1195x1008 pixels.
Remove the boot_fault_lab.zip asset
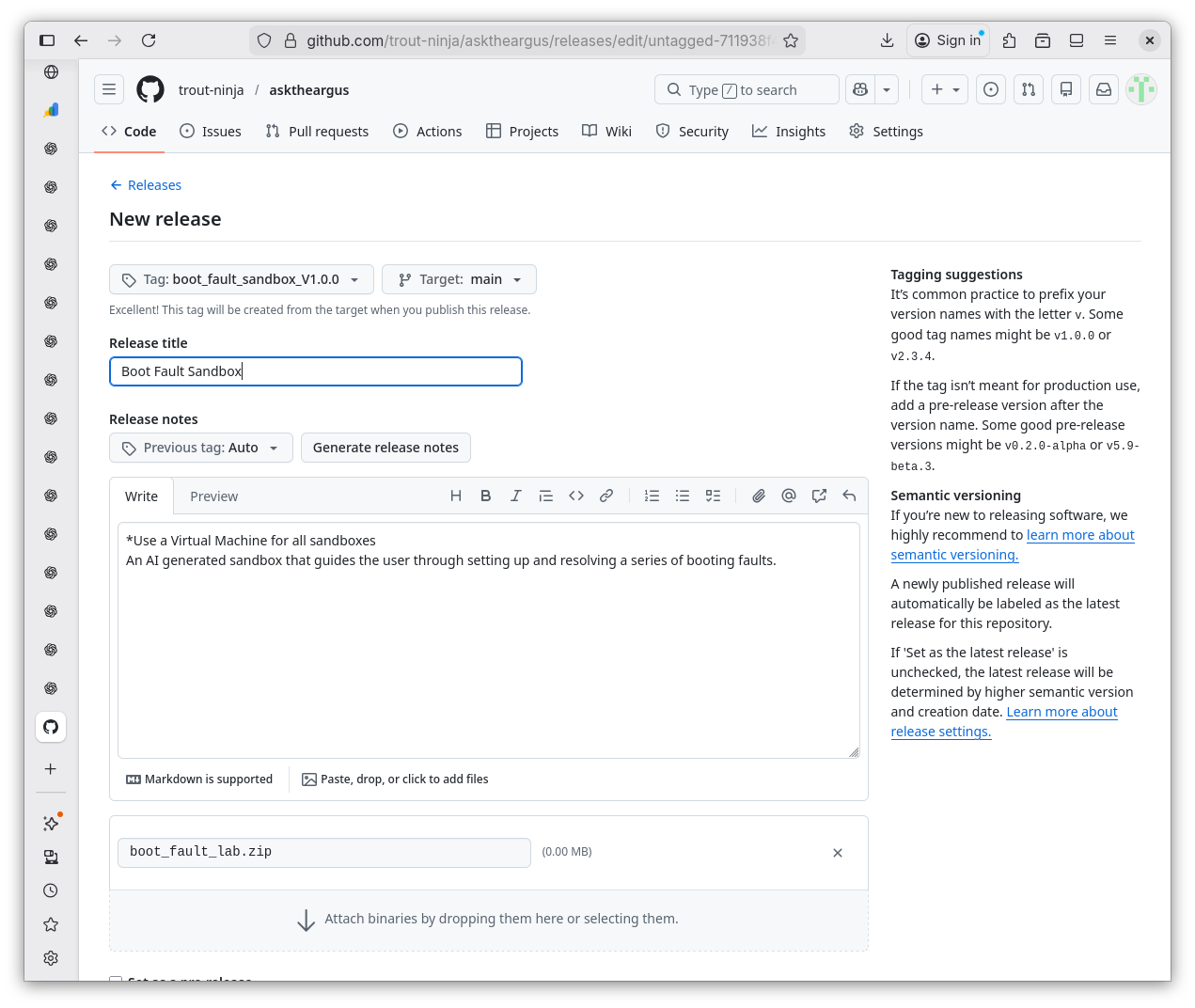pos(837,852)
